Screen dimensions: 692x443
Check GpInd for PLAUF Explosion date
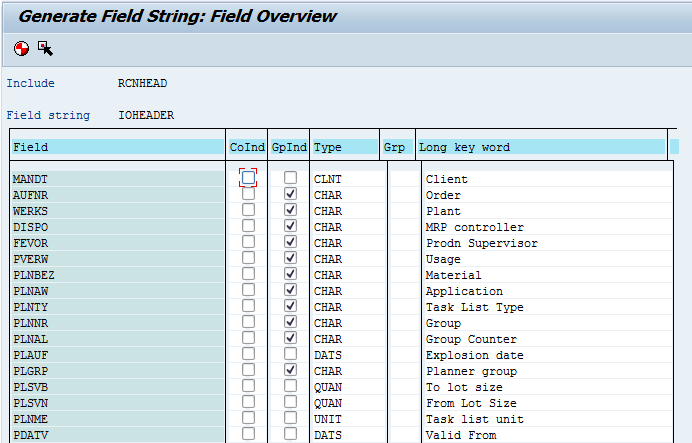(x=290, y=354)
